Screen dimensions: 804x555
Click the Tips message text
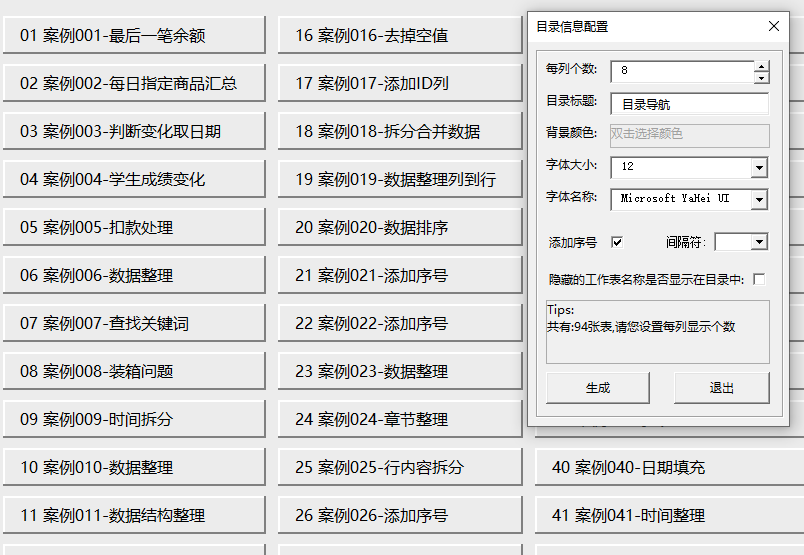(641, 319)
